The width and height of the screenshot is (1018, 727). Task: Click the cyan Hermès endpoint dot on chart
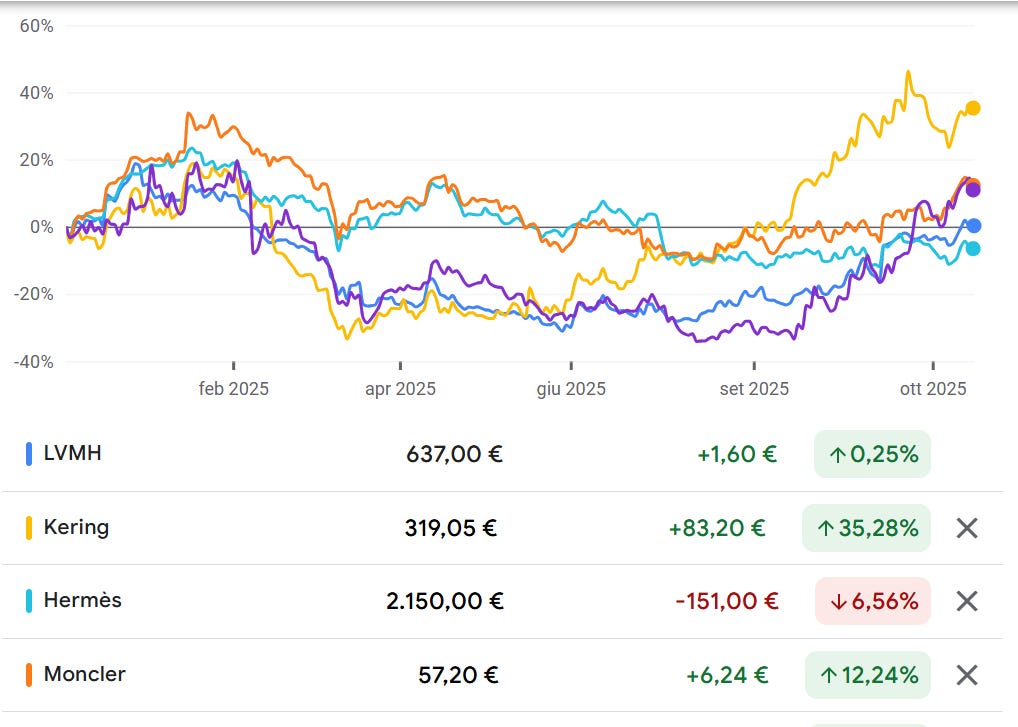click(973, 249)
